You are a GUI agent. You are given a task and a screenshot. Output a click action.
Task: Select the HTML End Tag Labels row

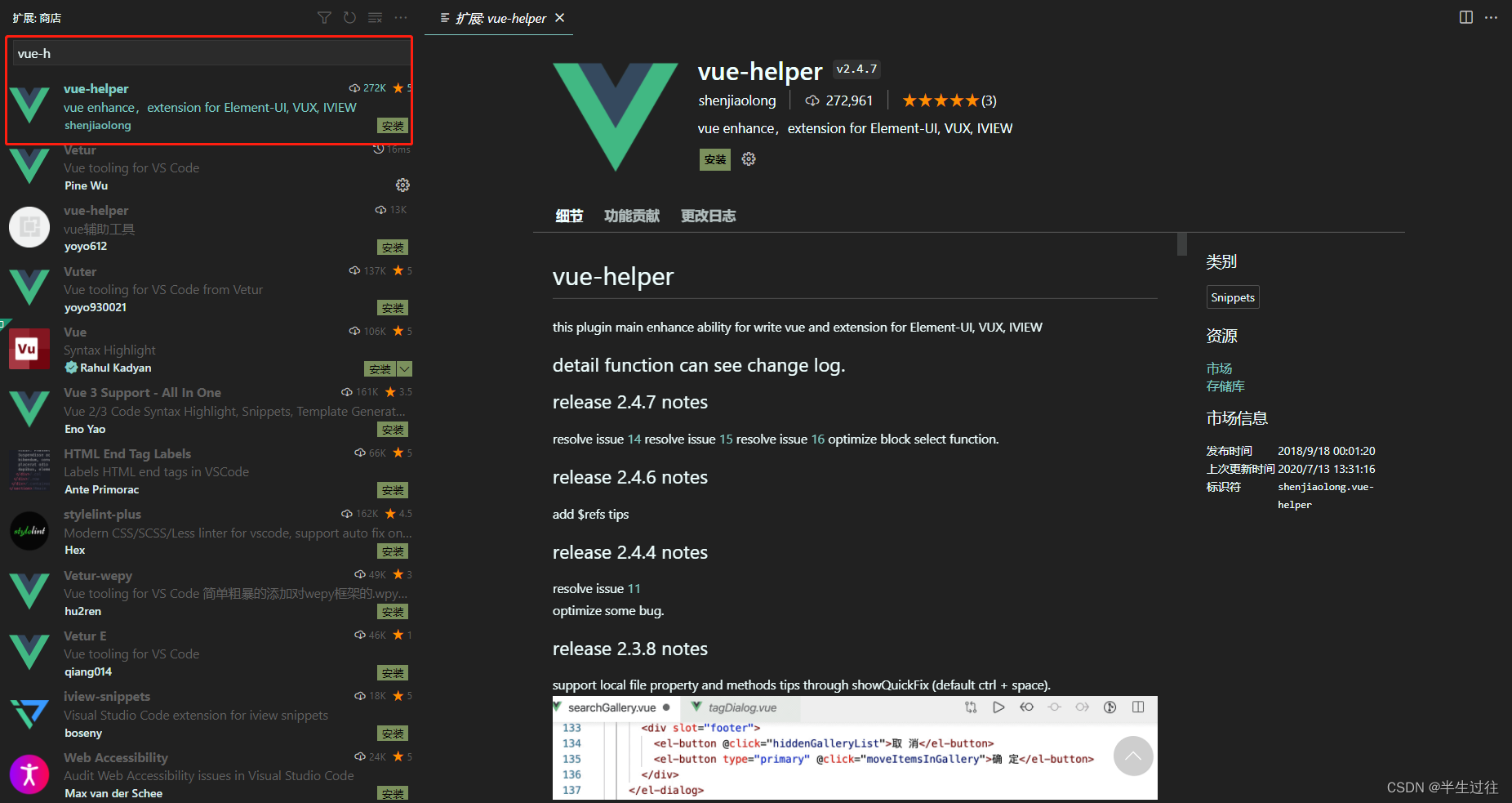point(209,472)
